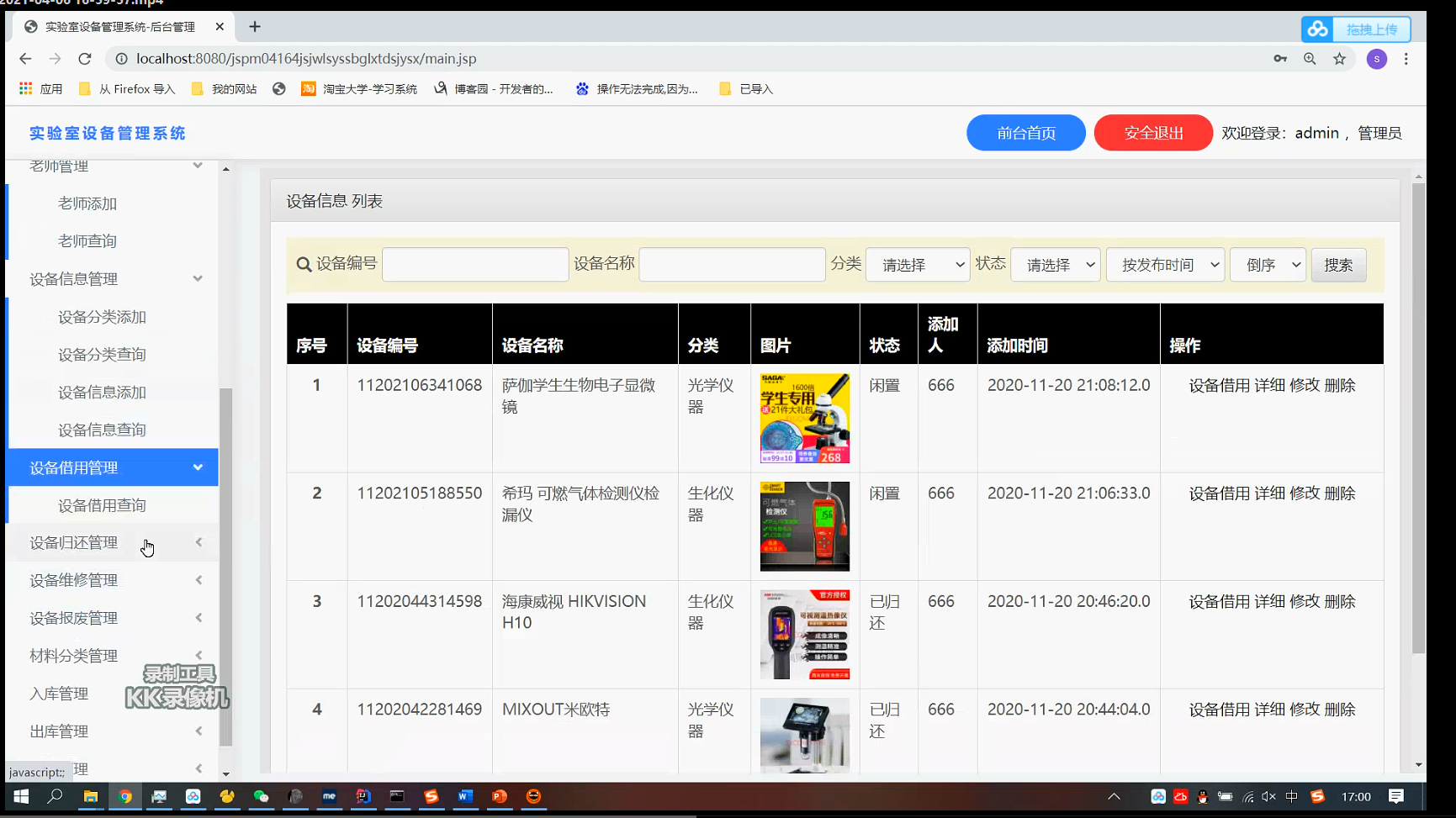Select 老师添加 in sidebar
The height and width of the screenshot is (818, 1456).
87,203
